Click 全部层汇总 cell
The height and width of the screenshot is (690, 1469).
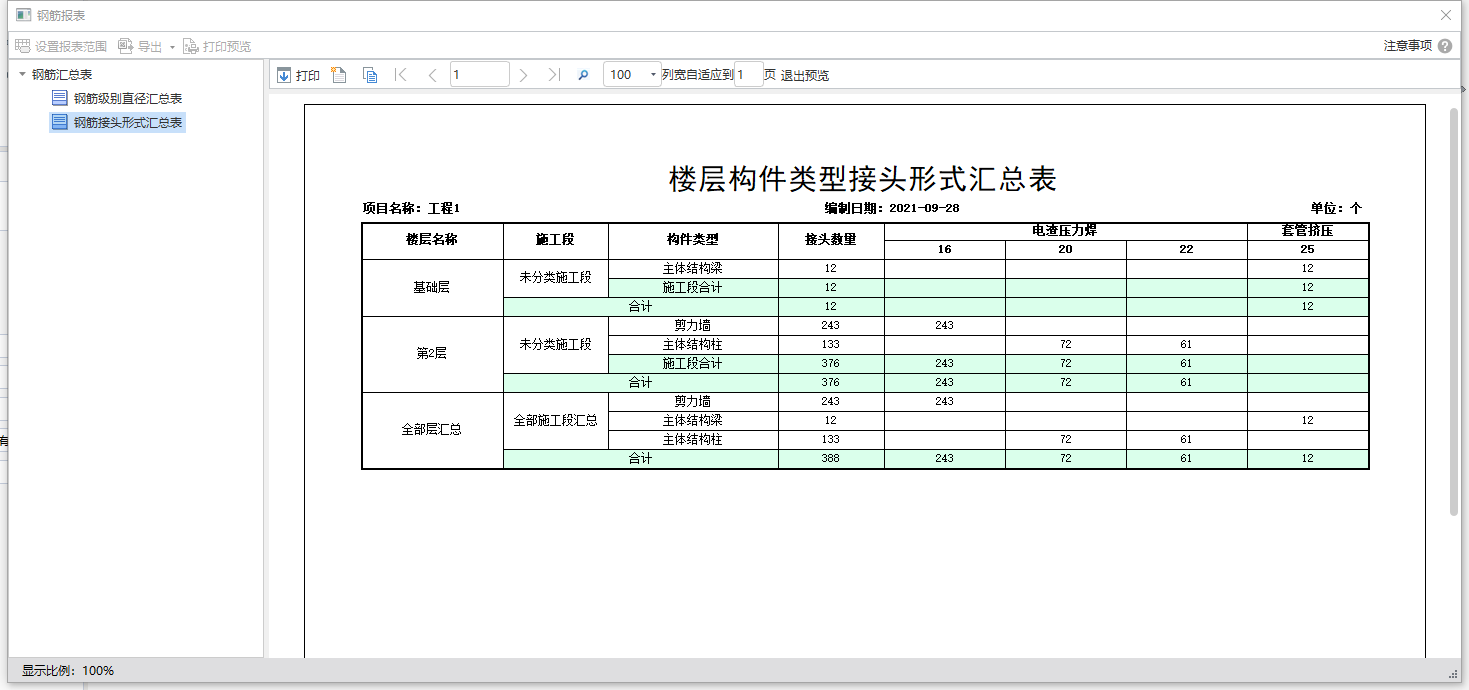point(432,430)
